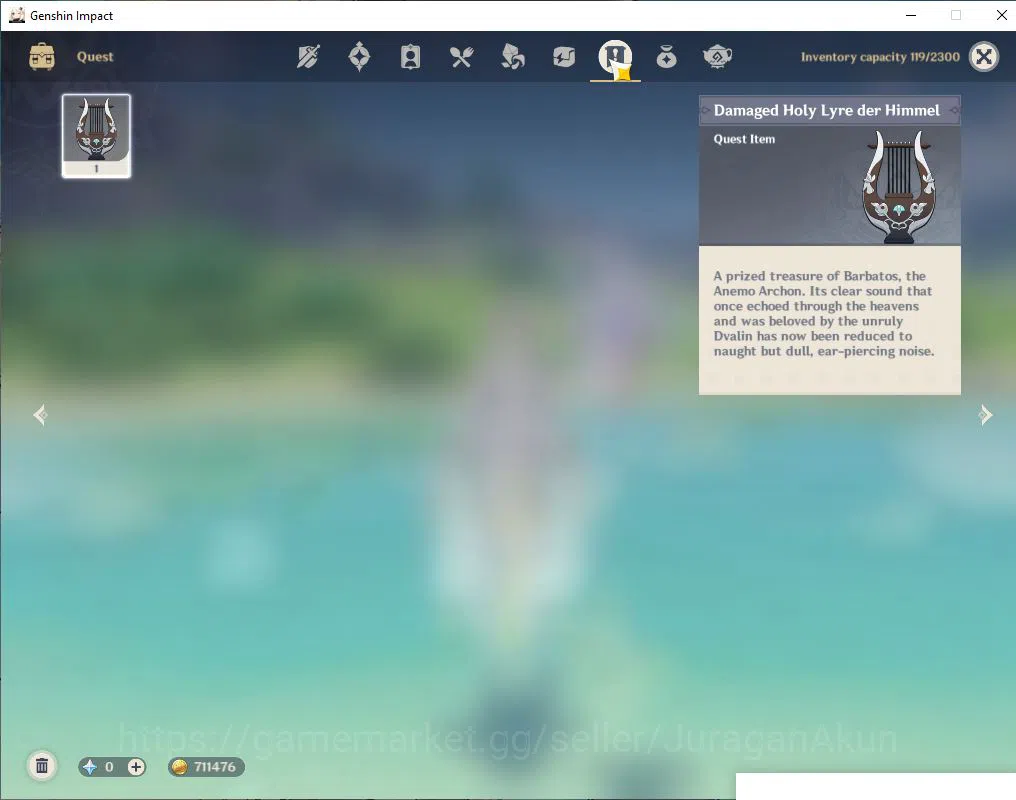Click the Mora coin balance 711476

(206, 767)
